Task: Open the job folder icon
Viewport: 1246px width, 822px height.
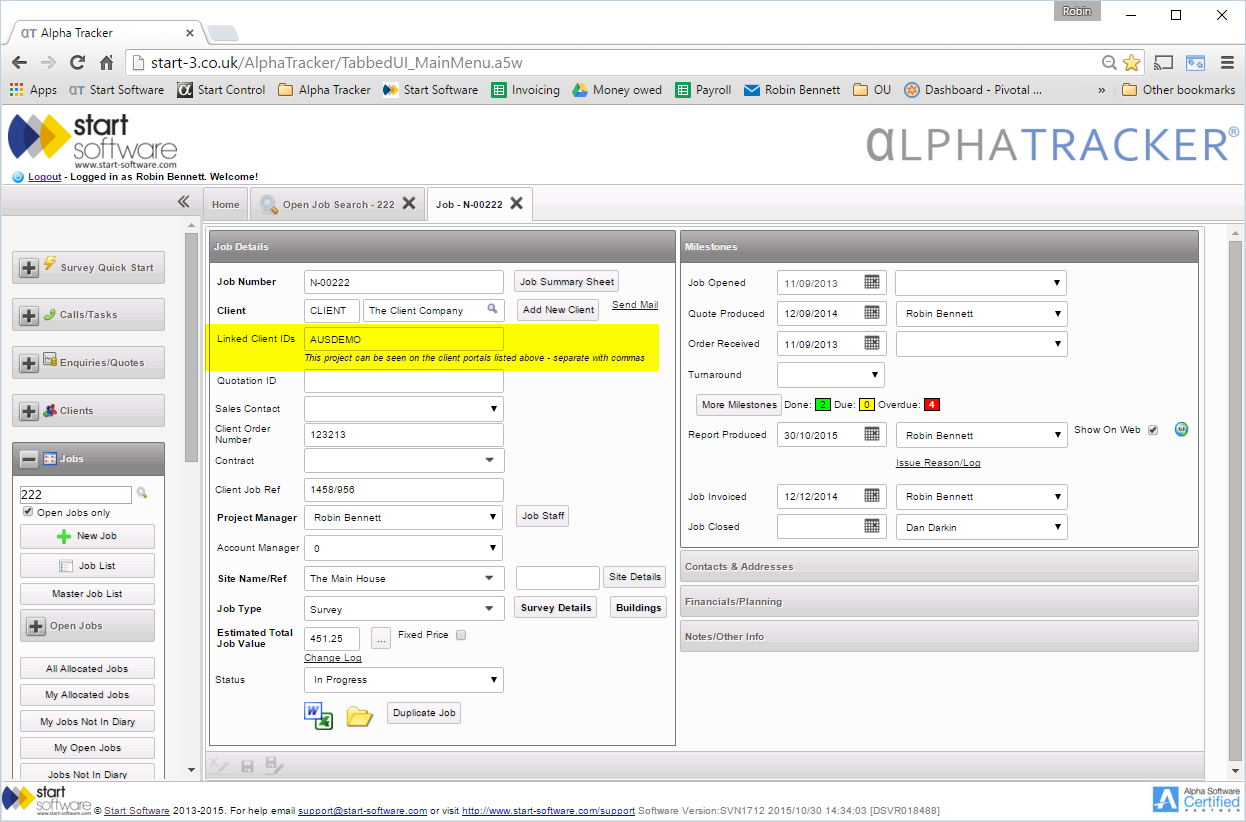Action: pos(359,713)
